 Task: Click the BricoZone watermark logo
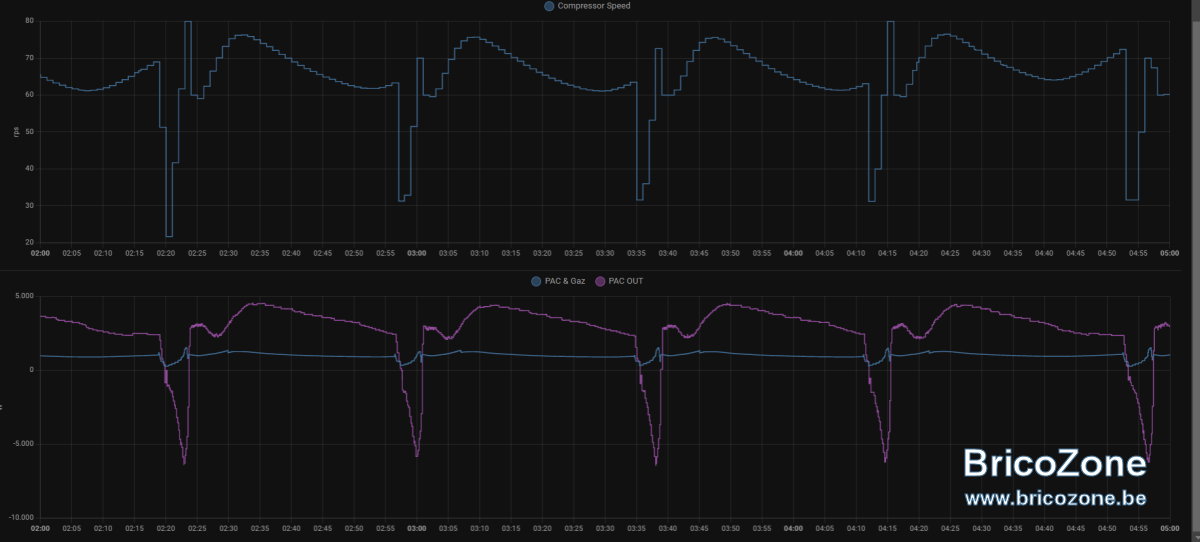point(1055,463)
